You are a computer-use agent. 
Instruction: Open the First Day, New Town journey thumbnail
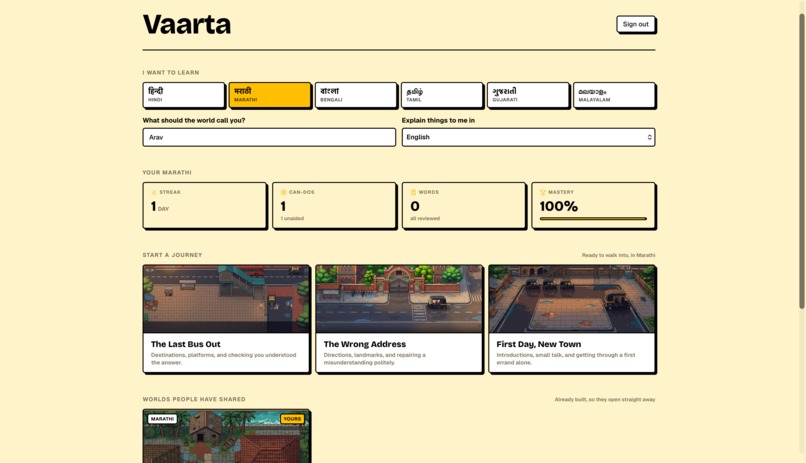tap(572, 299)
